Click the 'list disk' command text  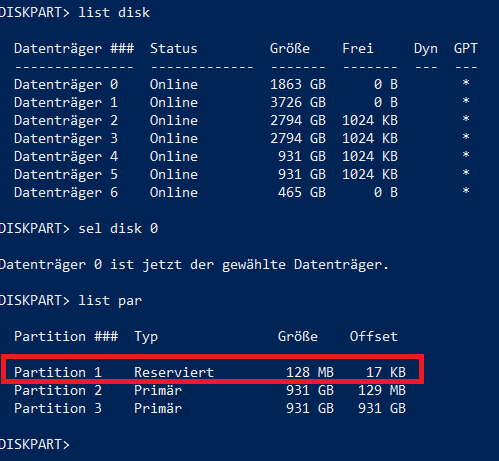point(114,13)
